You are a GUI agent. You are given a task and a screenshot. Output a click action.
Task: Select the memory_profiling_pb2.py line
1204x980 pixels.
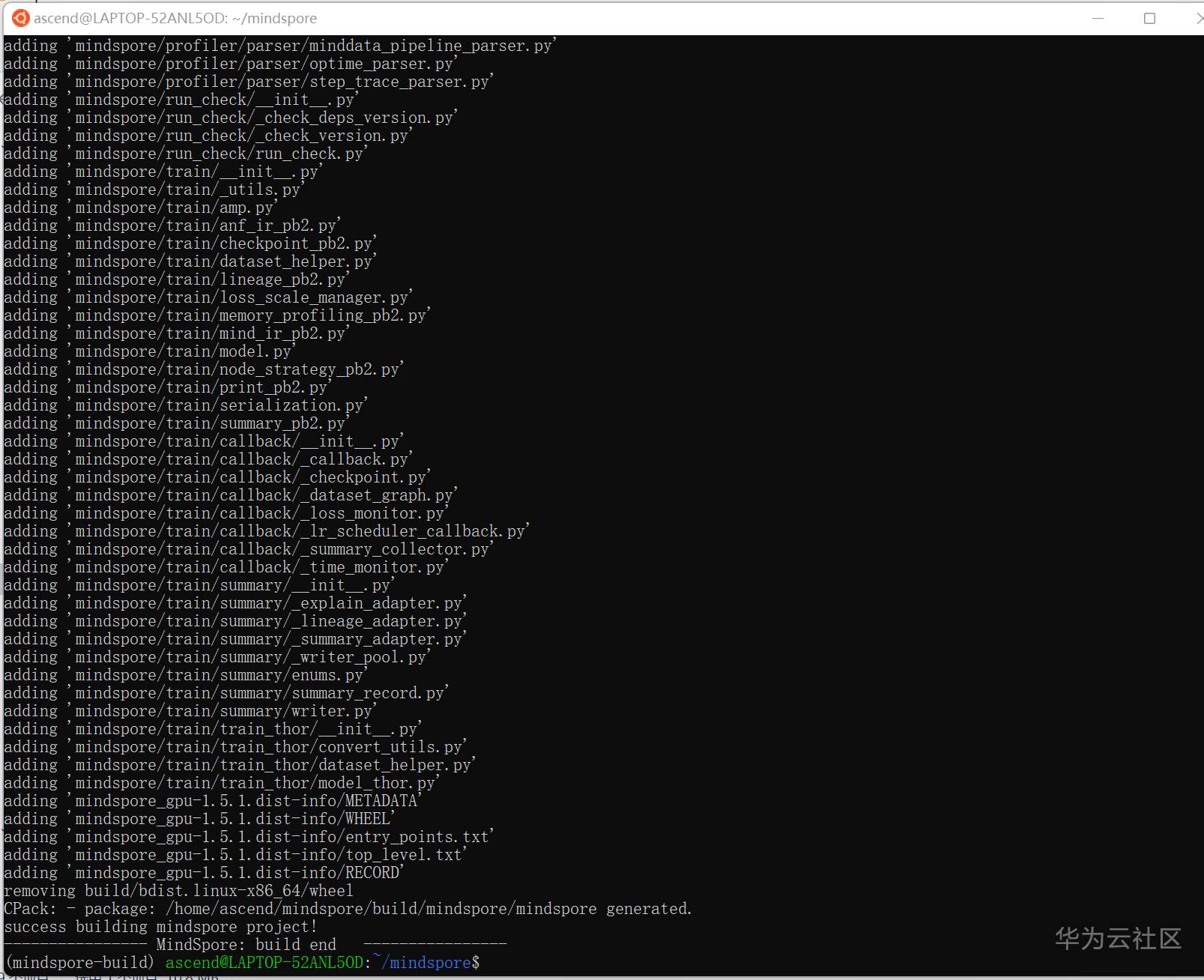coord(217,315)
